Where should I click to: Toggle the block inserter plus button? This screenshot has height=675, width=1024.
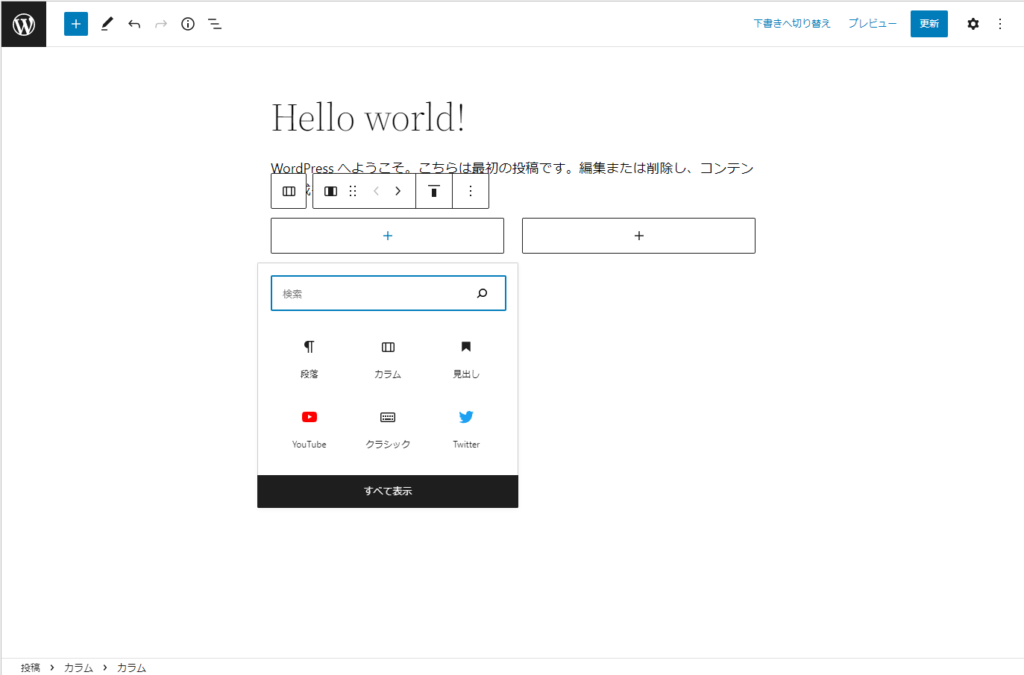(x=76, y=24)
